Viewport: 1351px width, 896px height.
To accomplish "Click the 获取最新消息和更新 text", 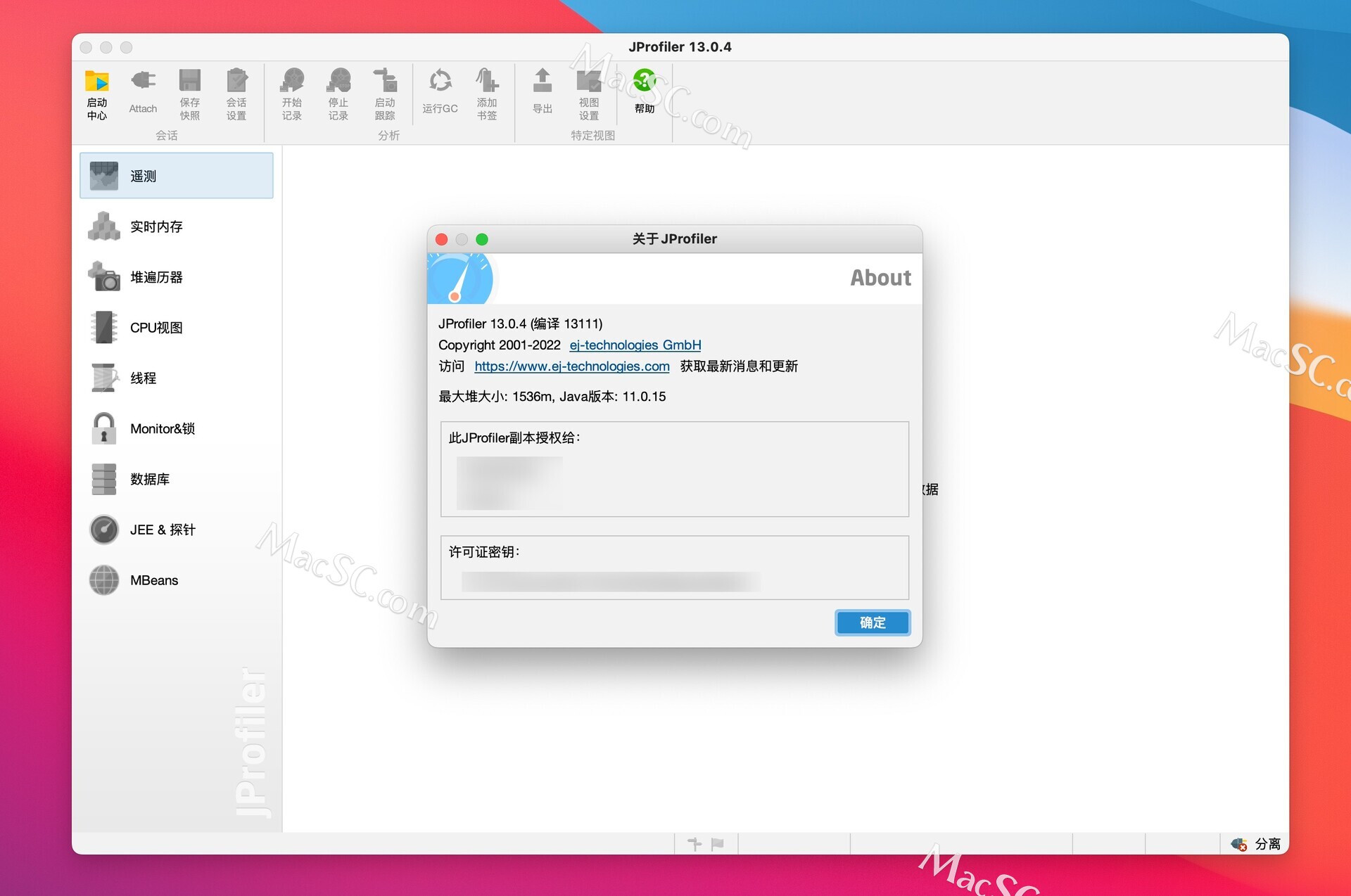I will click(739, 366).
